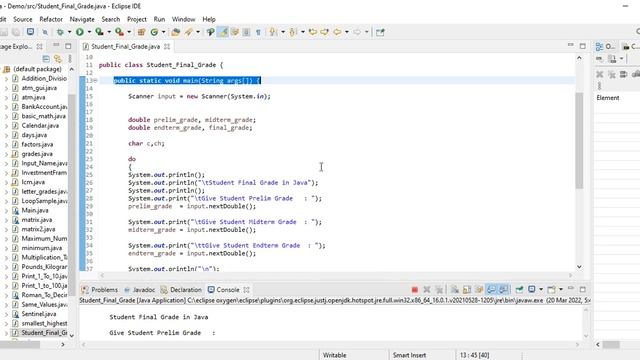Click editor scroll down arrow
The height and width of the screenshot is (360, 640).
pyautogui.click(x=579, y=267)
